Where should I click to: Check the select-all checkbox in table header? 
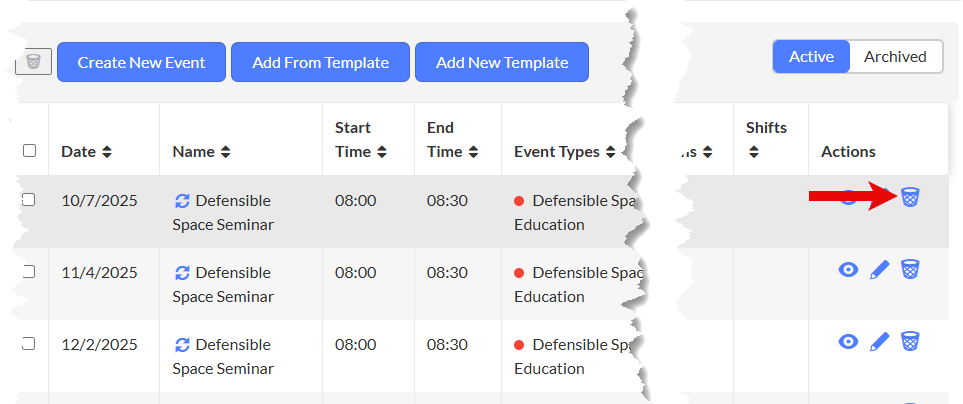(29, 151)
